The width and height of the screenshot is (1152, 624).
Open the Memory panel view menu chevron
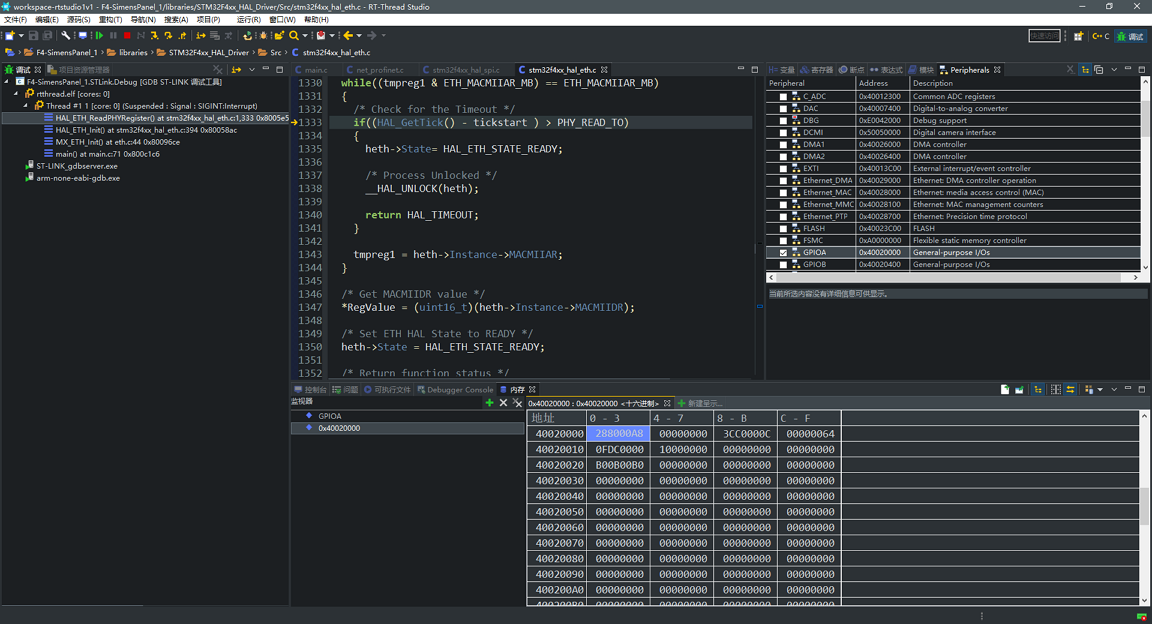(x=1114, y=390)
